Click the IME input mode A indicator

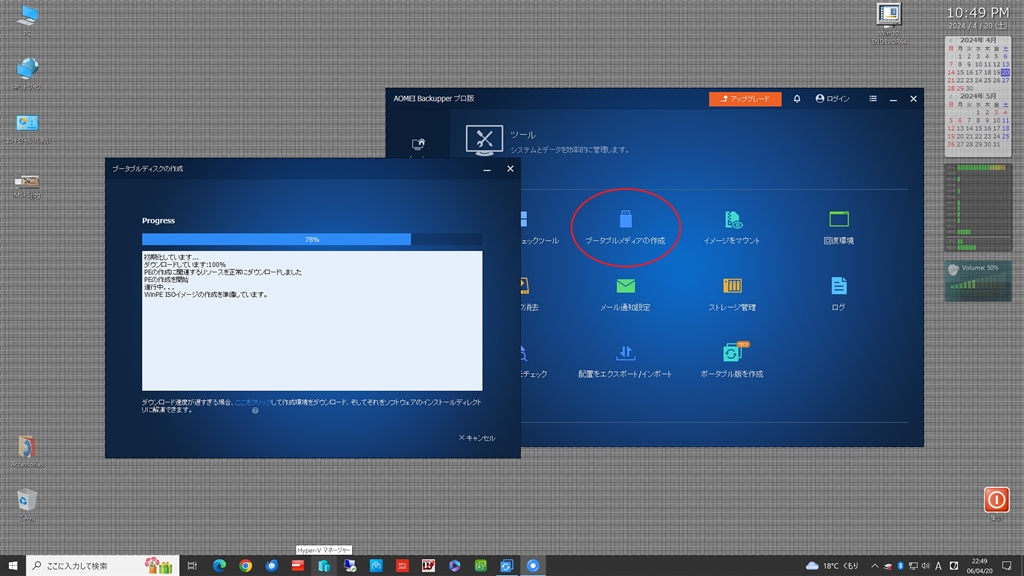tap(938, 566)
